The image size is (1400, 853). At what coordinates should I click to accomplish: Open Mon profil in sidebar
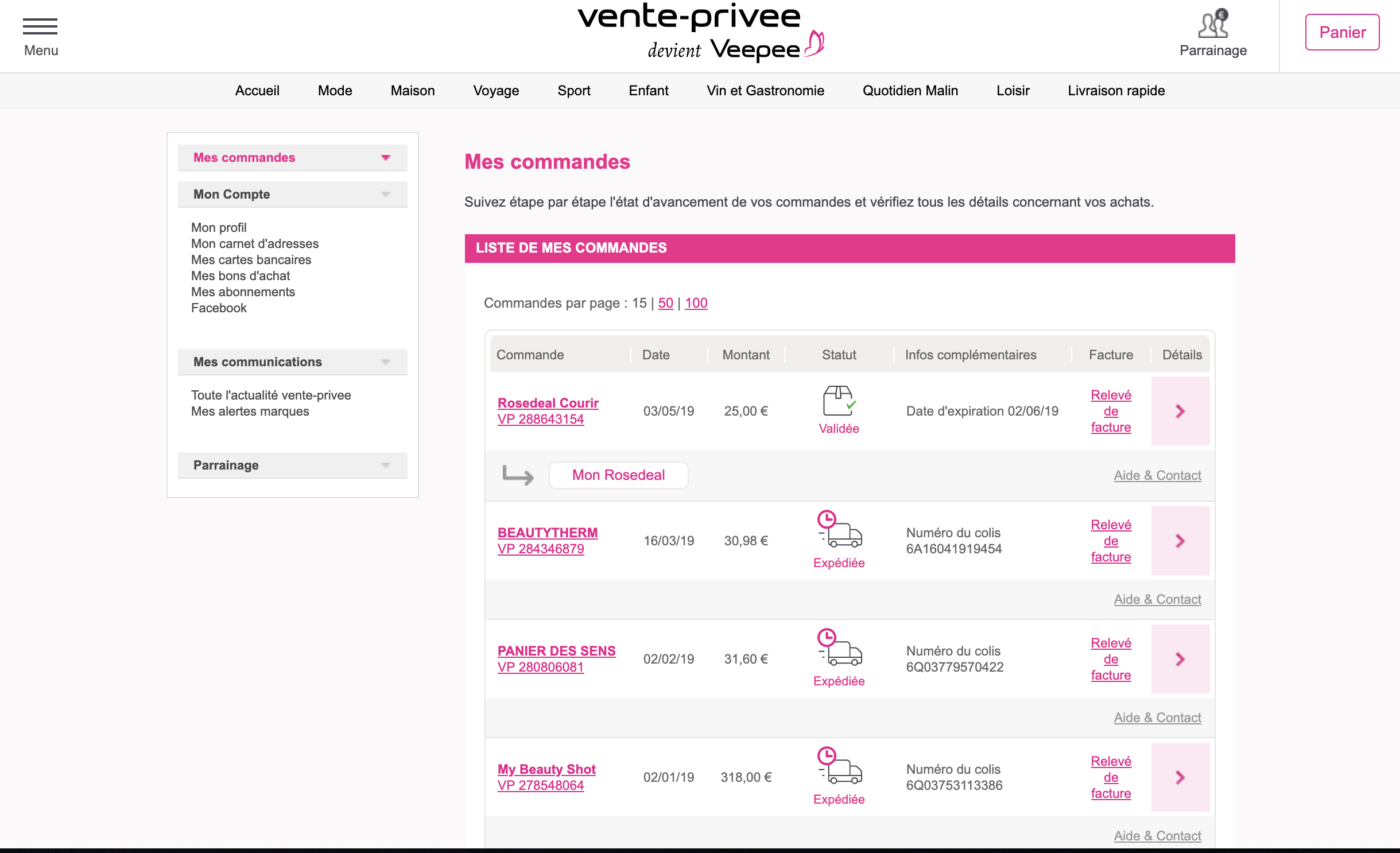click(219, 227)
